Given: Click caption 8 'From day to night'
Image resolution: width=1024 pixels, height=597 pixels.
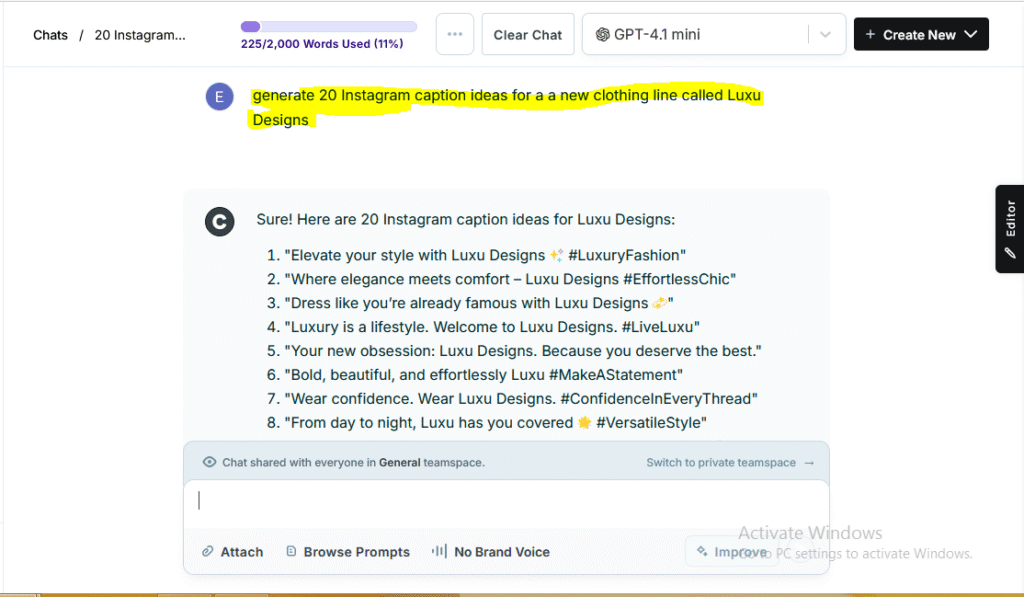Looking at the screenshot, I should 495,423.
